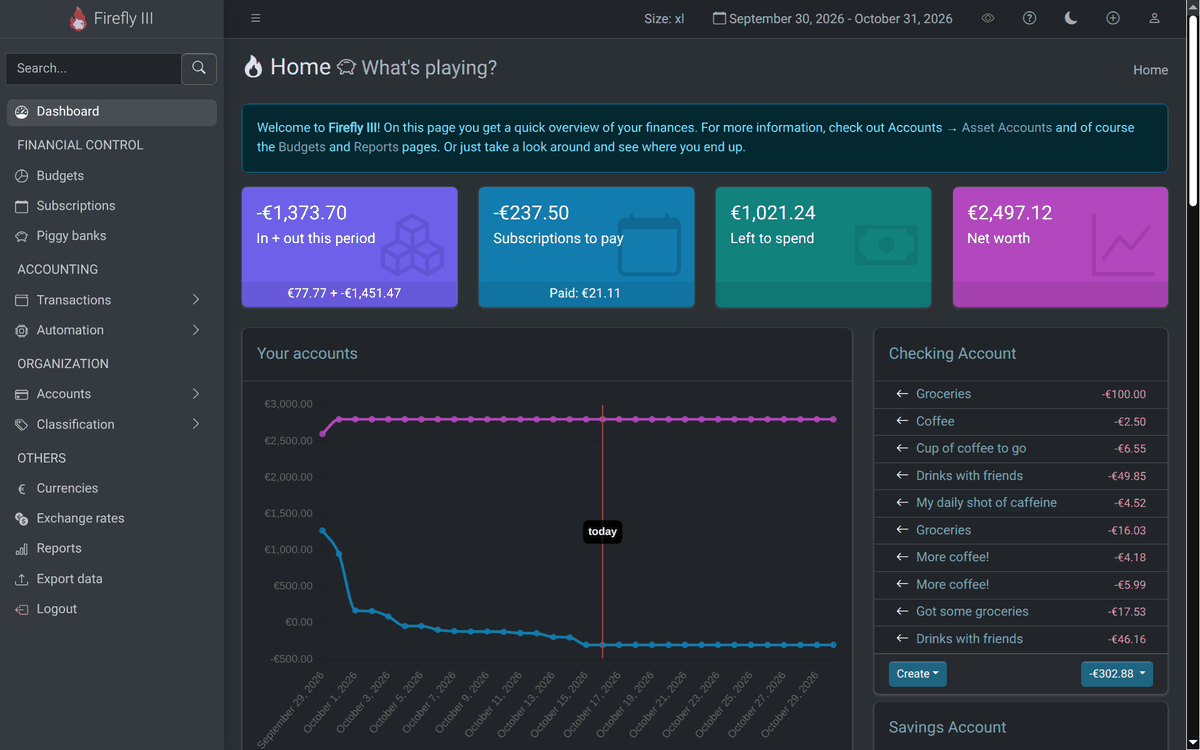
Task: Toggle the sidebar with the hamburger icon
Action: point(256,18)
